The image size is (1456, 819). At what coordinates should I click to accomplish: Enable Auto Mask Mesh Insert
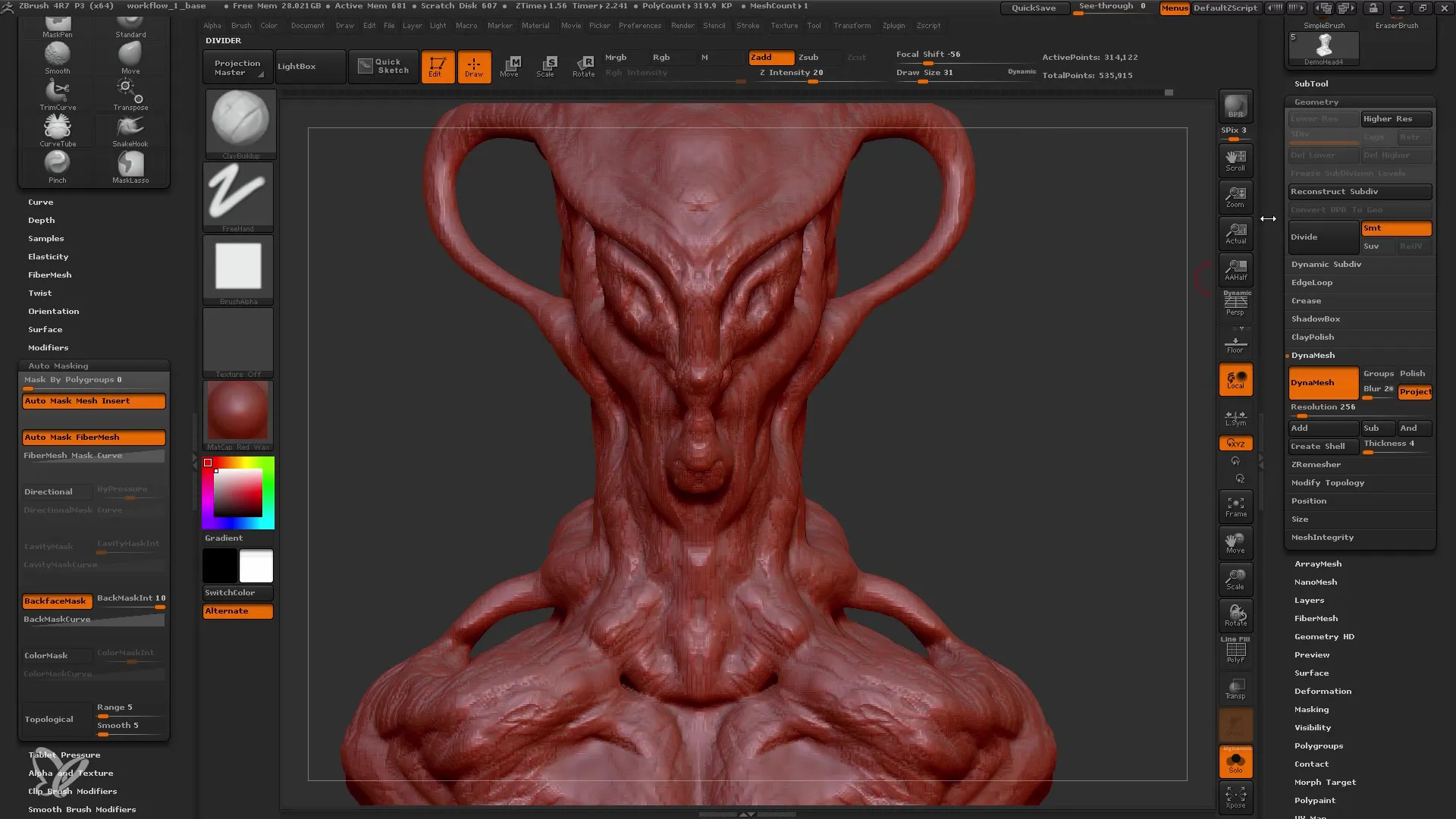point(93,401)
